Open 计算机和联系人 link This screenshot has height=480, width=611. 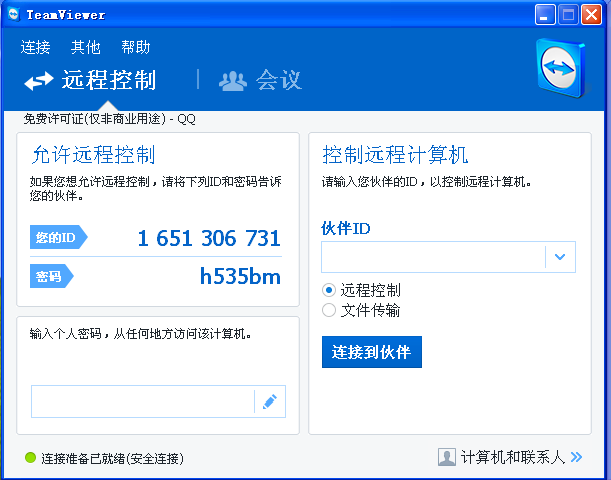[x=513, y=457]
